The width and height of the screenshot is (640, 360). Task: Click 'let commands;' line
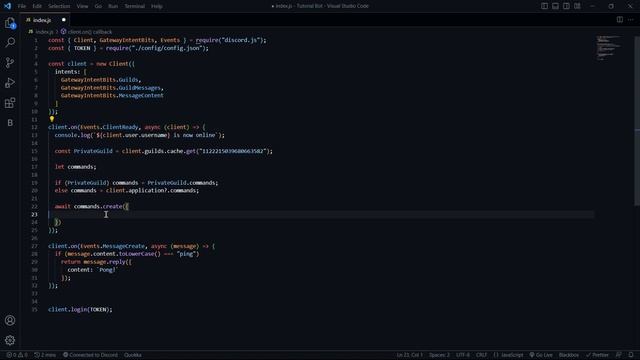coord(76,167)
